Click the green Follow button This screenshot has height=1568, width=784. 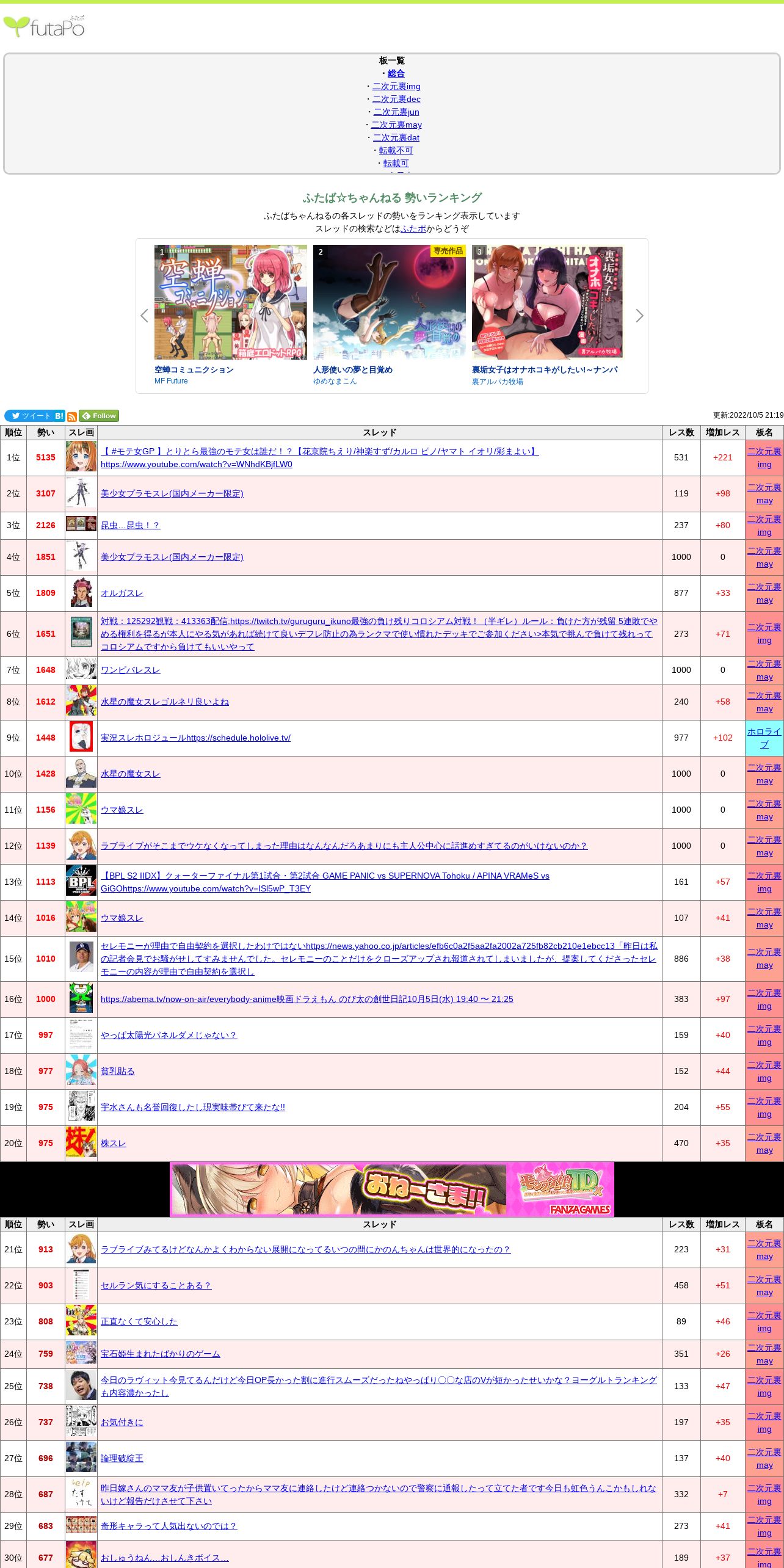tap(99, 416)
